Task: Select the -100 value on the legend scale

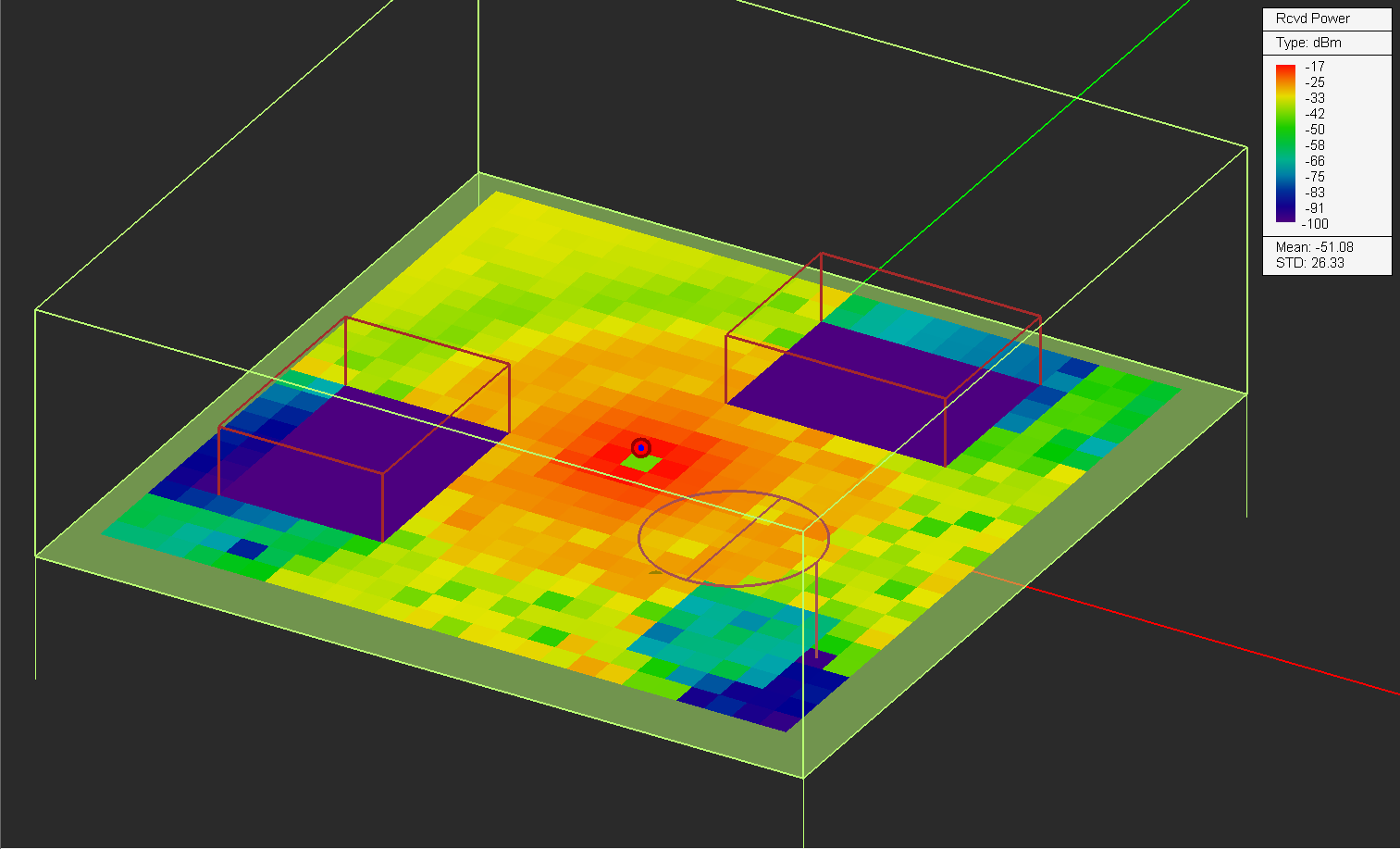Action: click(x=1315, y=224)
